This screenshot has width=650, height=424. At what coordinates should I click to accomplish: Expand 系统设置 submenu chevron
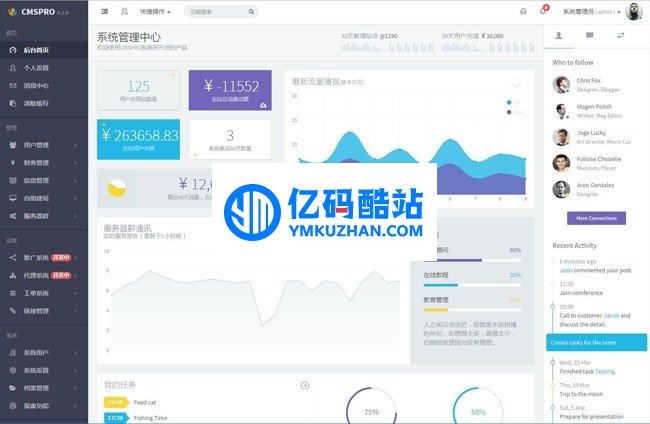click(x=75, y=371)
